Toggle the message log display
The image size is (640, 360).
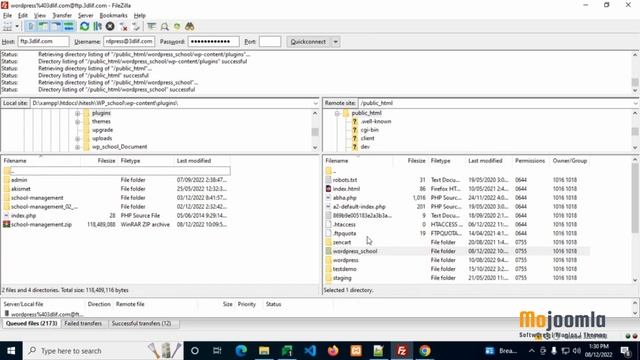click(31, 27)
